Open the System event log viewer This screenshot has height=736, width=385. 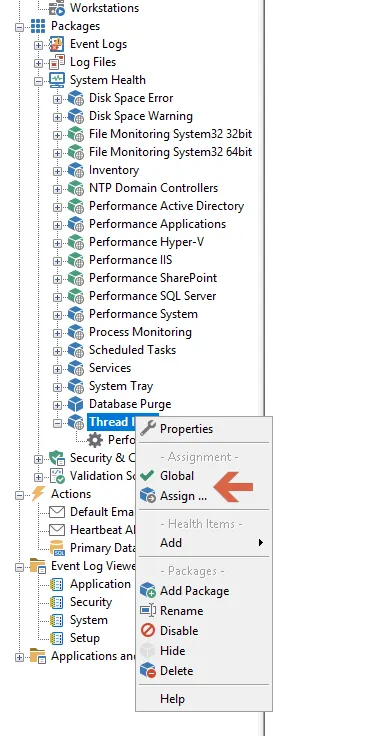click(89, 620)
